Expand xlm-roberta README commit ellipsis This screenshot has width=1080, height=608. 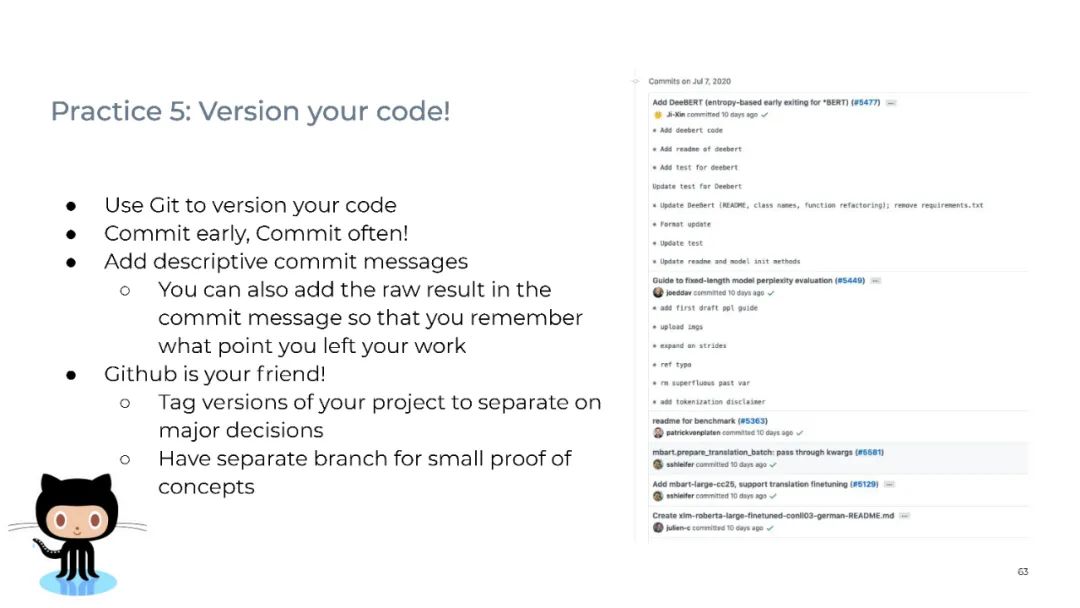[x=904, y=516]
